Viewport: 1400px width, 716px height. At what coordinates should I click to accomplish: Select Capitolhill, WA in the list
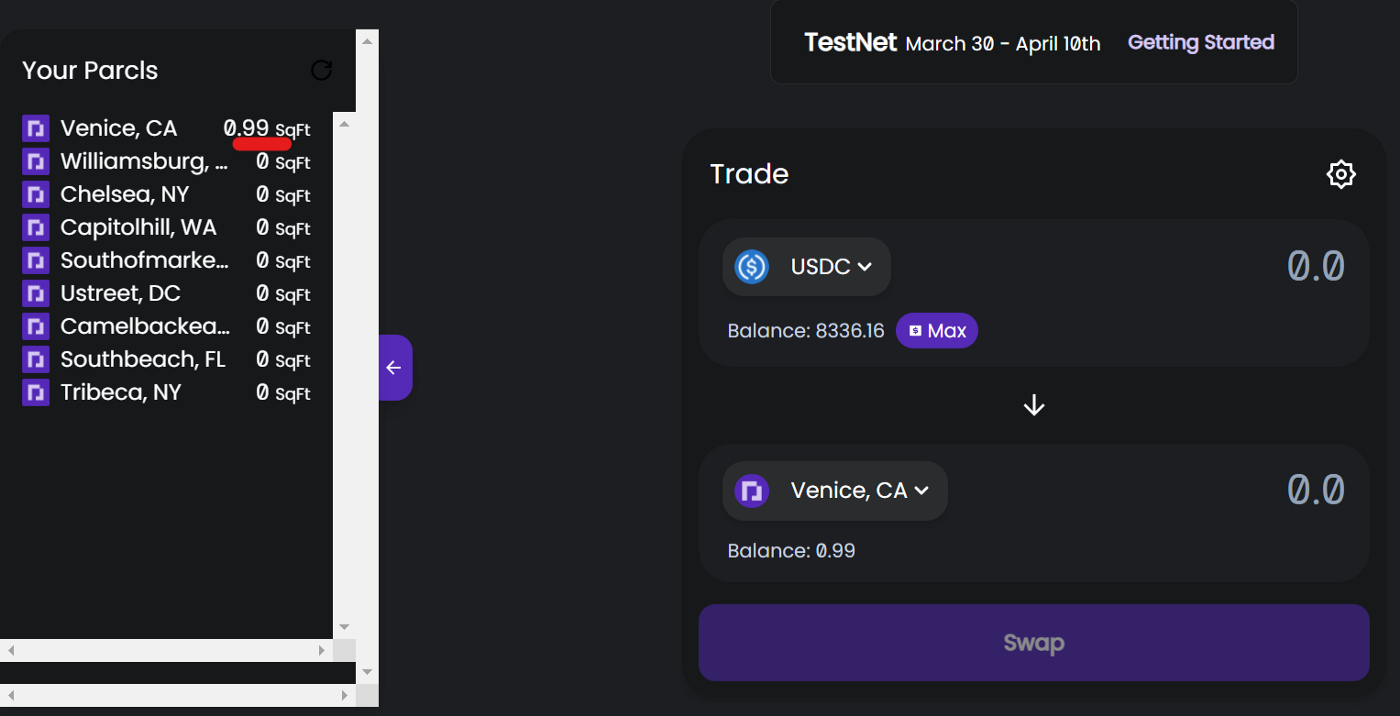pyautogui.click(x=138, y=228)
